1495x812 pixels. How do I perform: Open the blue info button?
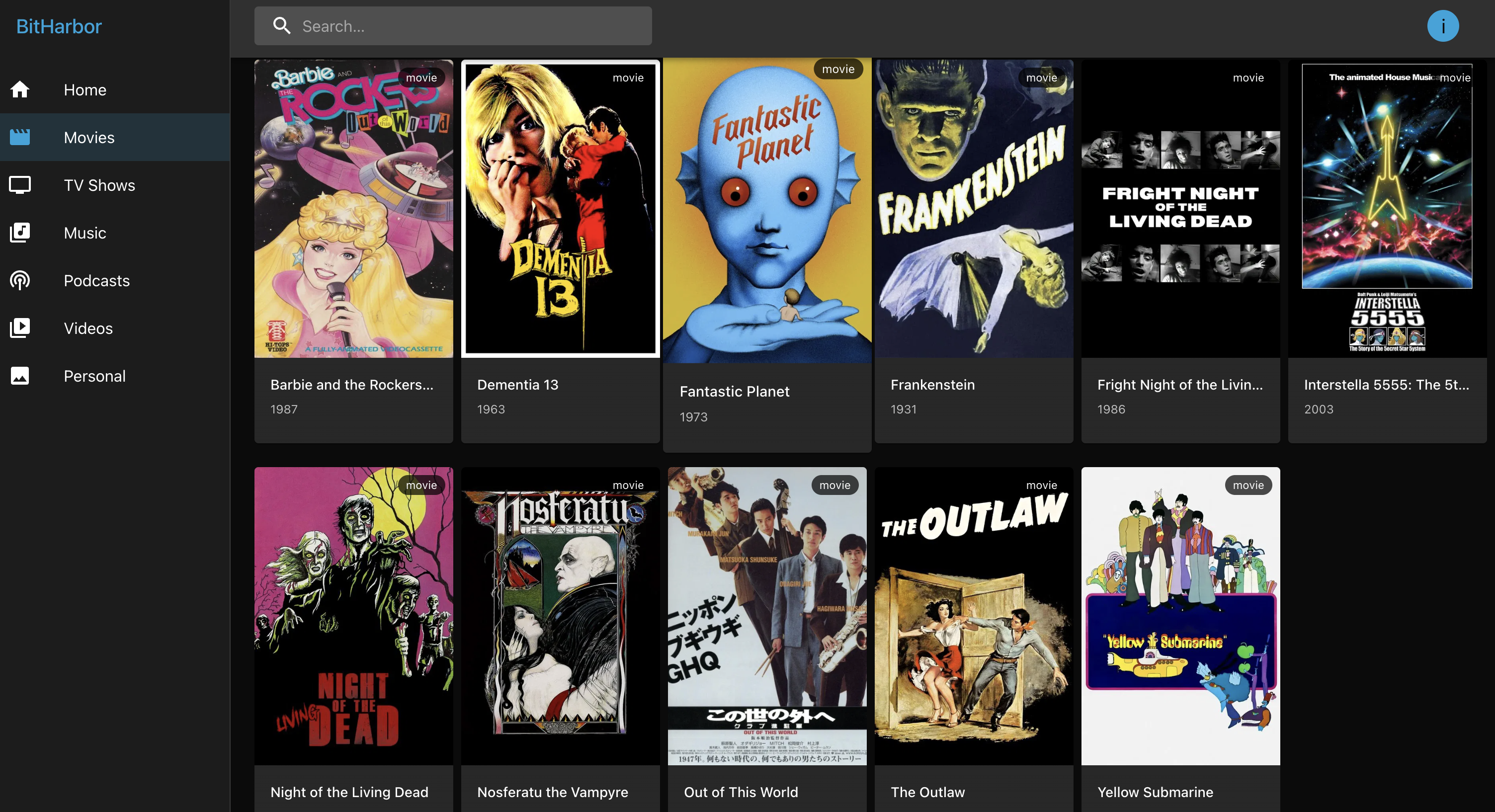(x=1442, y=26)
